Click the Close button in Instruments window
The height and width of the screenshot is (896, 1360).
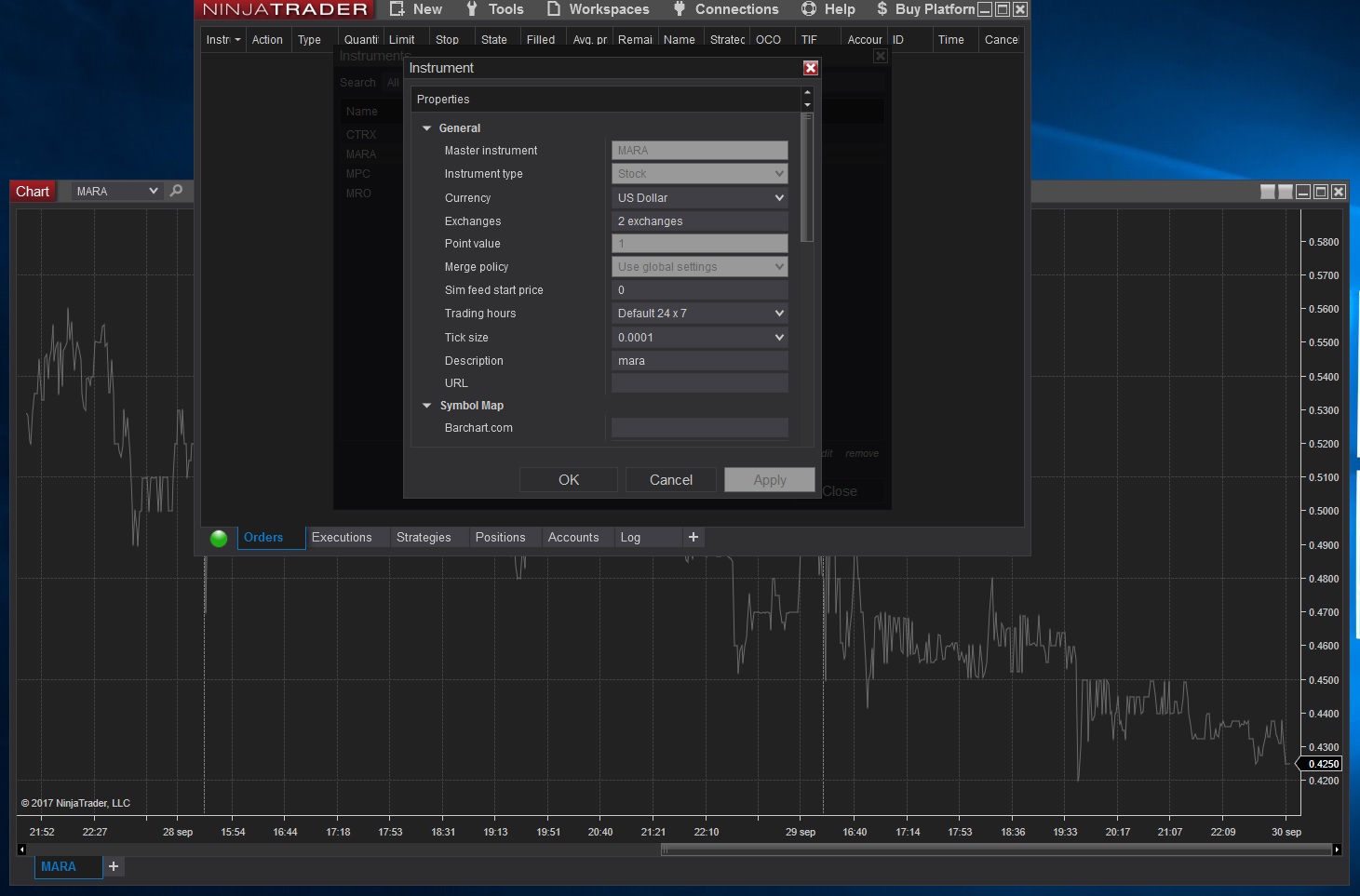840,491
